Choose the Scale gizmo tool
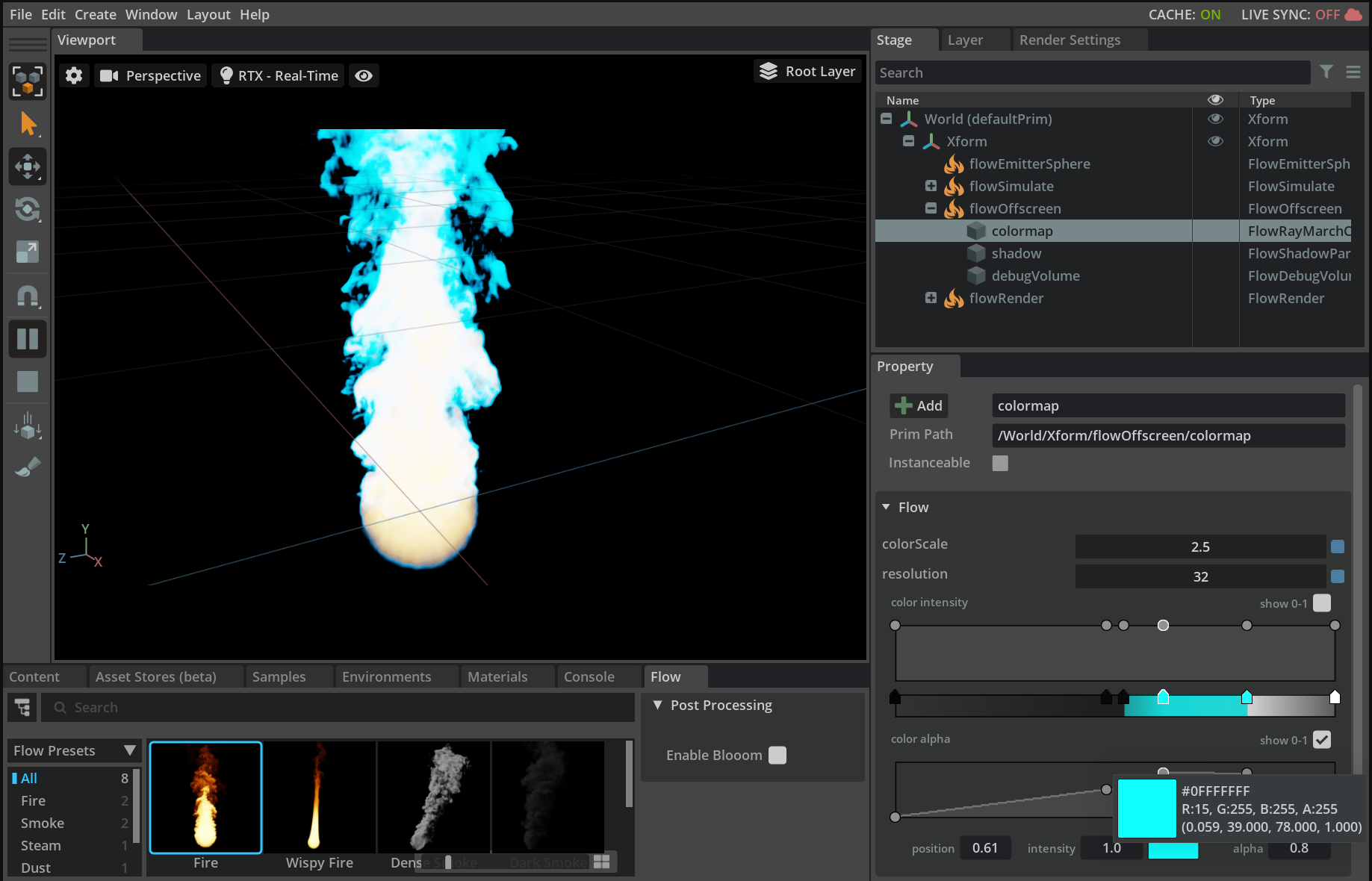 pyautogui.click(x=28, y=252)
